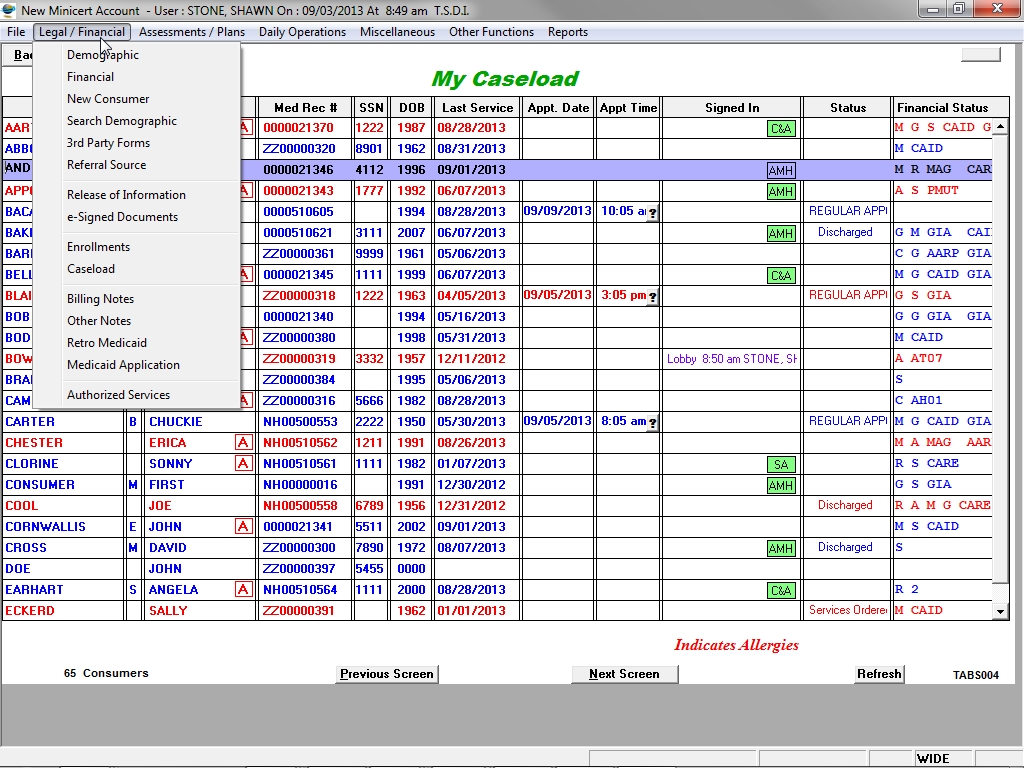Viewport: 1024px width, 768px height.
Task: Select Caseload menu entry
Action: tap(91, 269)
